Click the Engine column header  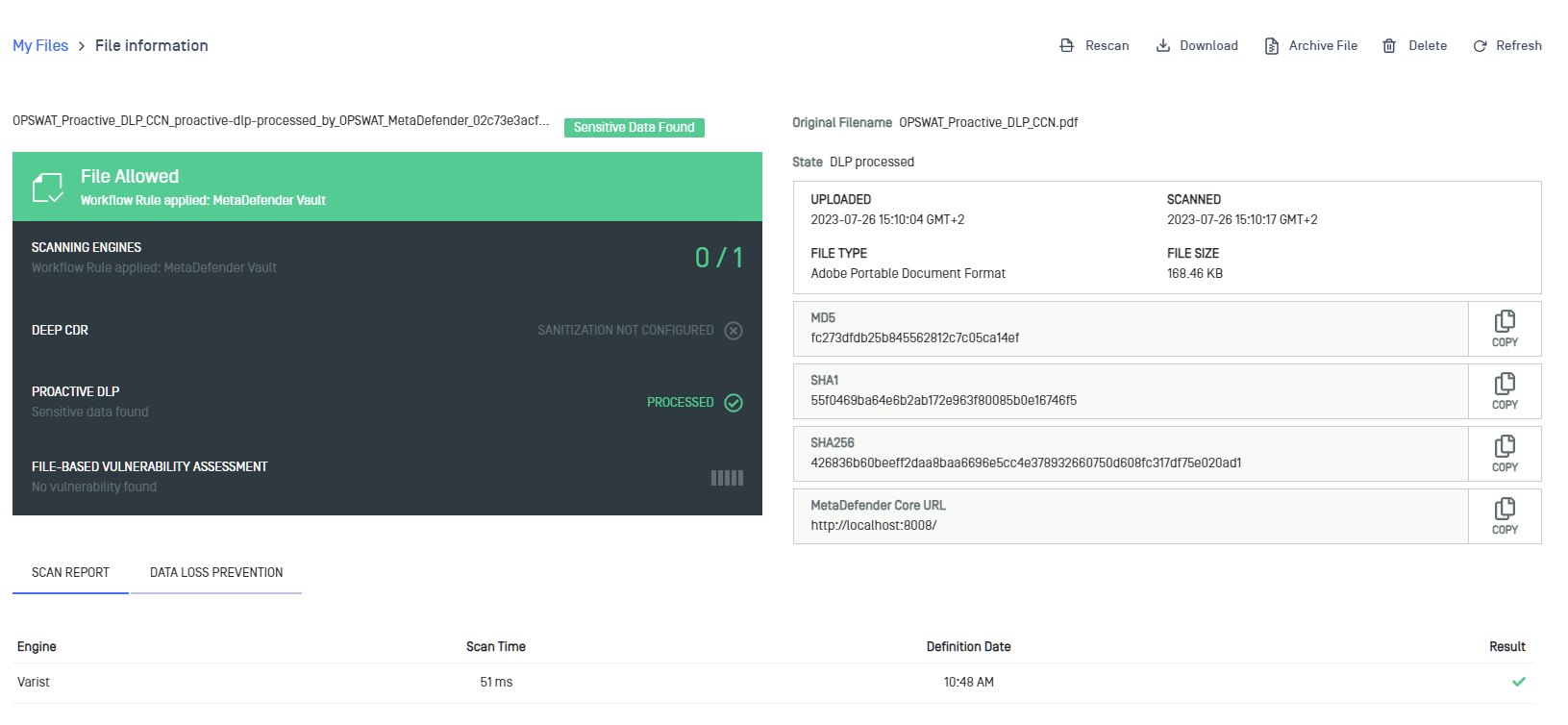coord(37,646)
